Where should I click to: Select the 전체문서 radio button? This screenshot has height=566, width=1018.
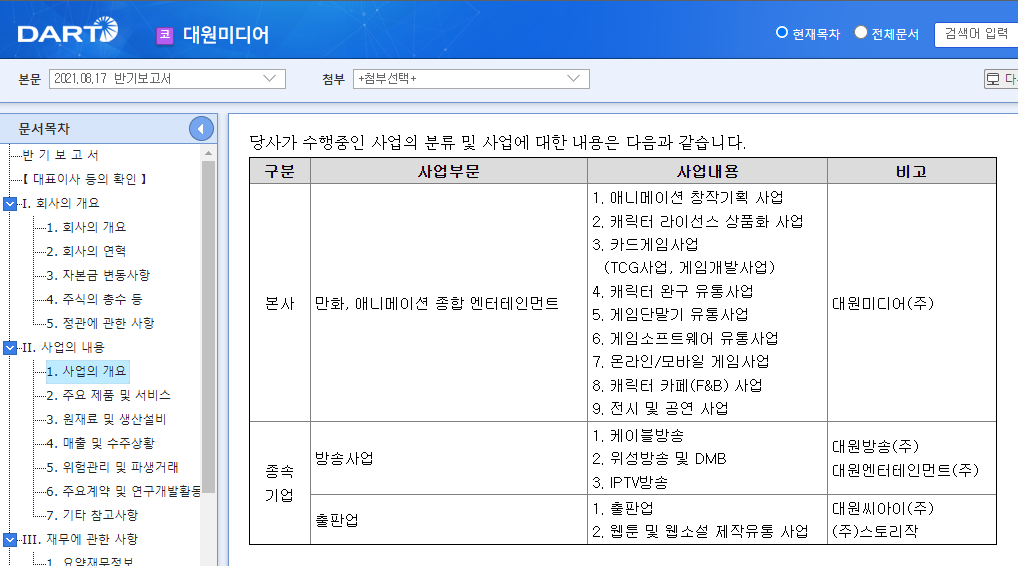860,32
